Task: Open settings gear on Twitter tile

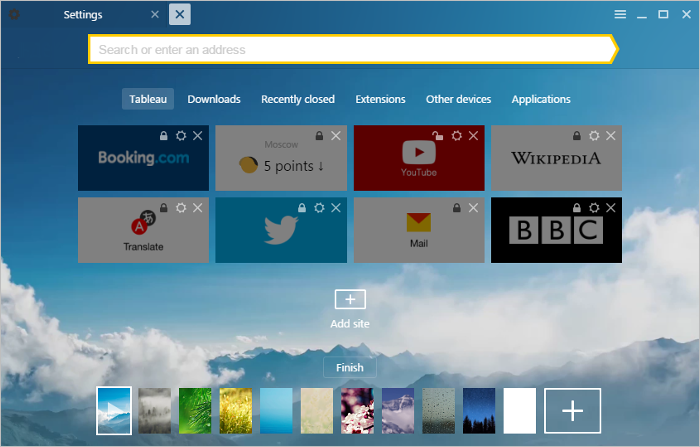Action: point(319,208)
